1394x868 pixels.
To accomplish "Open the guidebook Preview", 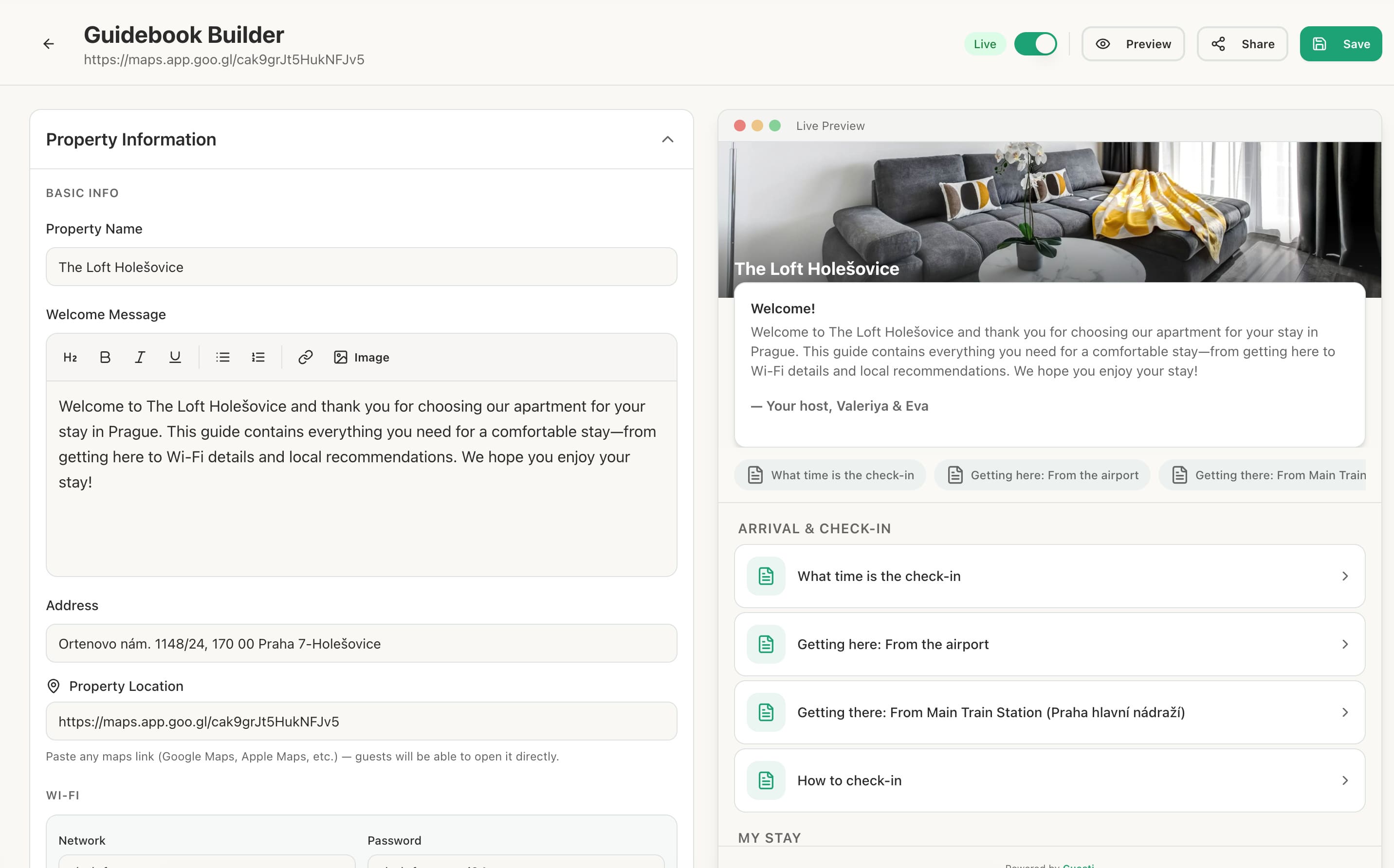I will [x=1133, y=43].
